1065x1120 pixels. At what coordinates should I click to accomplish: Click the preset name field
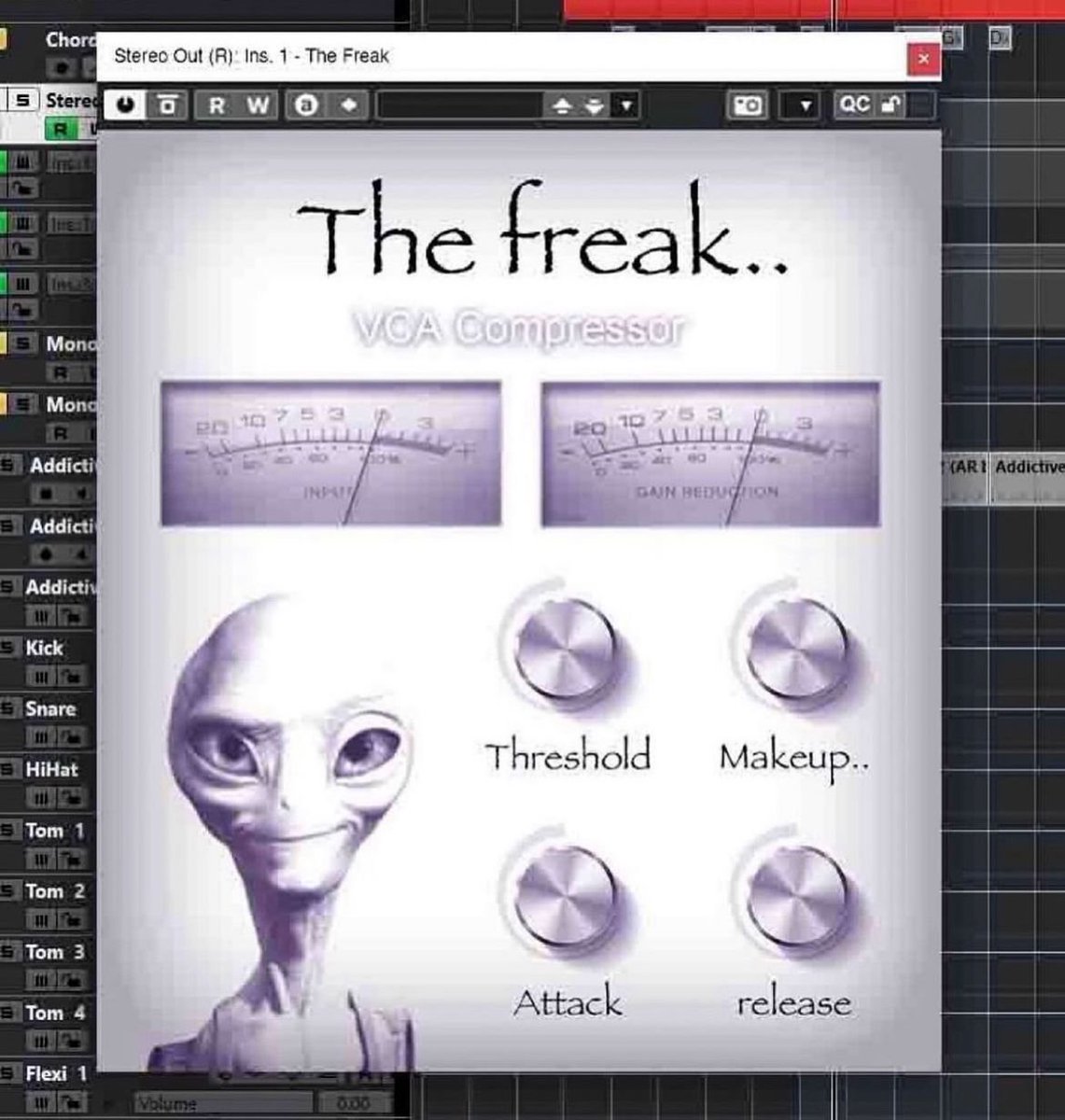[x=460, y=105]
